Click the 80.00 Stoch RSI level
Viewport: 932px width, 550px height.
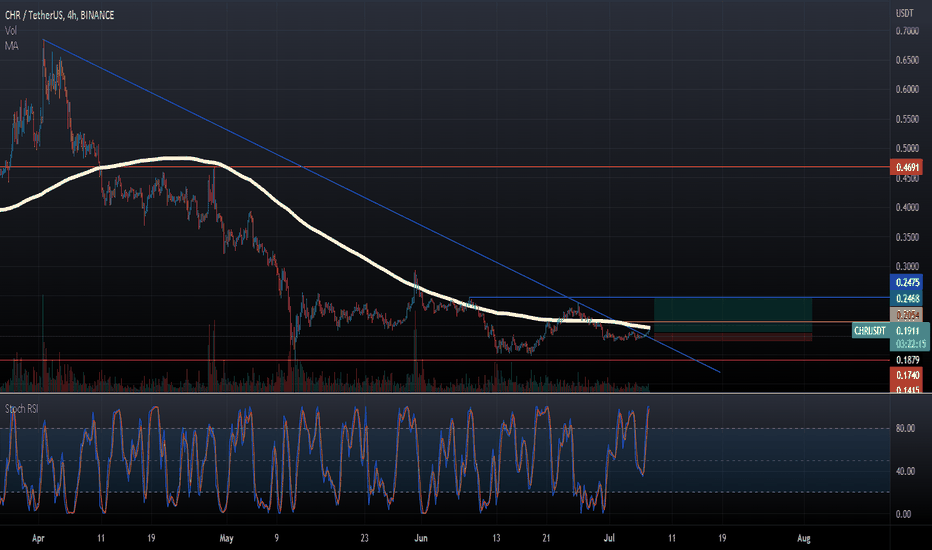click(905, 428)
